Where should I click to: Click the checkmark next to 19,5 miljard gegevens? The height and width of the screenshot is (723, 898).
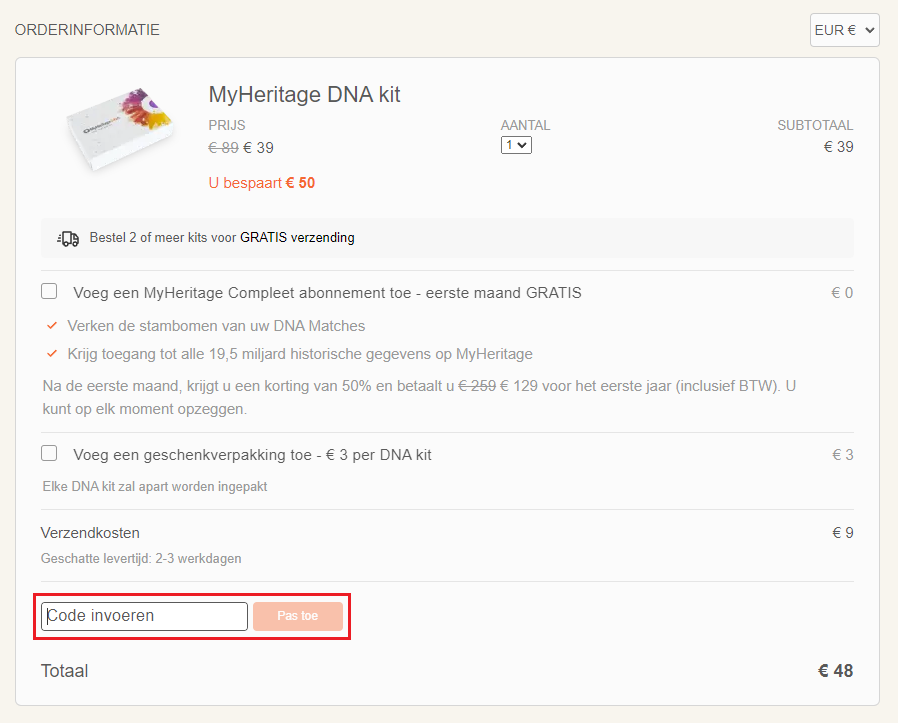(52, 353)
